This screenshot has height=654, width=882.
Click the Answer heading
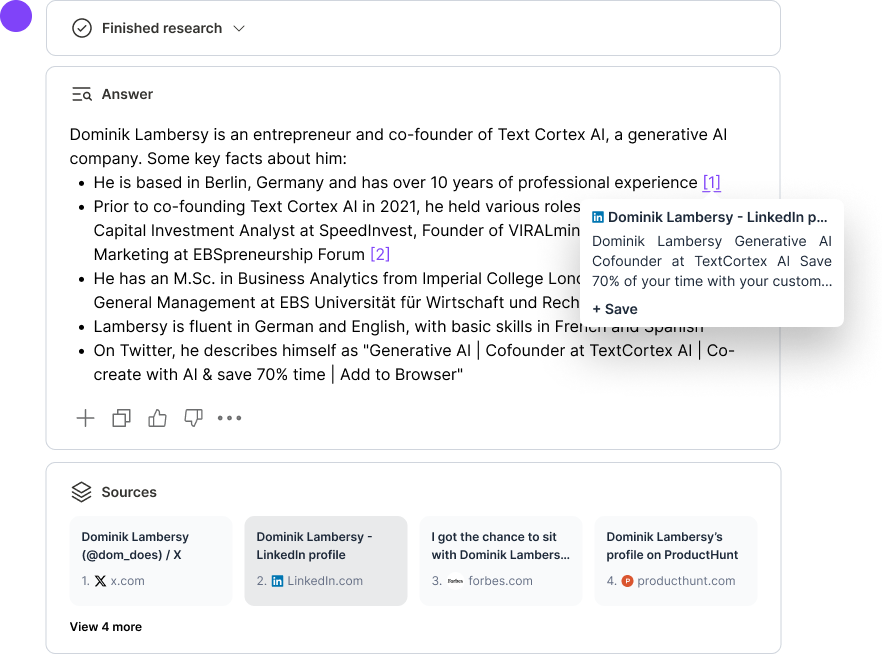127,94
